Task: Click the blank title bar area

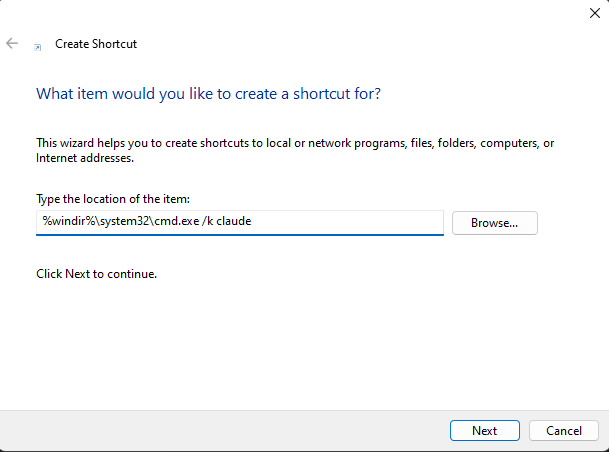Action: (x=300, y=13)
